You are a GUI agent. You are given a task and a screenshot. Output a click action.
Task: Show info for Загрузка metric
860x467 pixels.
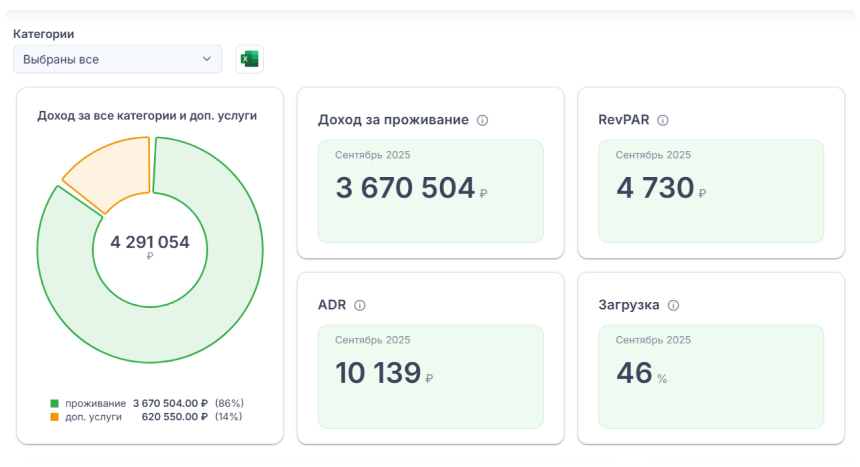tap(673, 305)
